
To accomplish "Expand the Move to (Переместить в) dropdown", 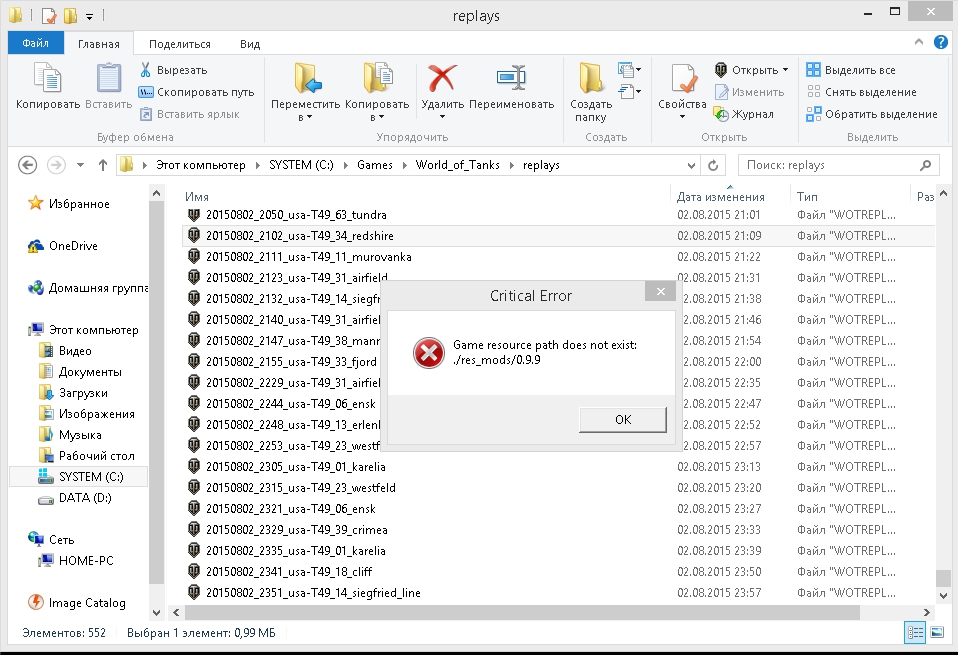I will click(x=305, y=117).
